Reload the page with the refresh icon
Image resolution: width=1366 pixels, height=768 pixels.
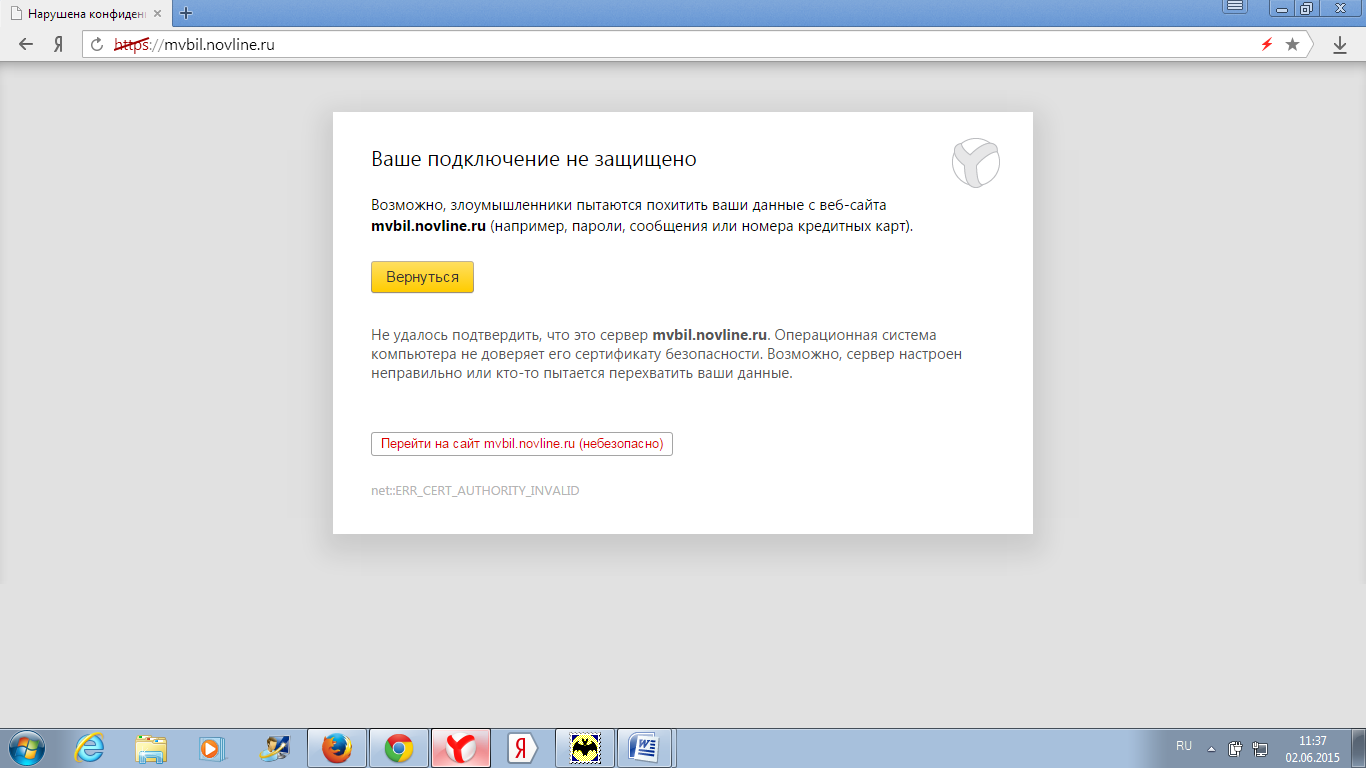97,44
